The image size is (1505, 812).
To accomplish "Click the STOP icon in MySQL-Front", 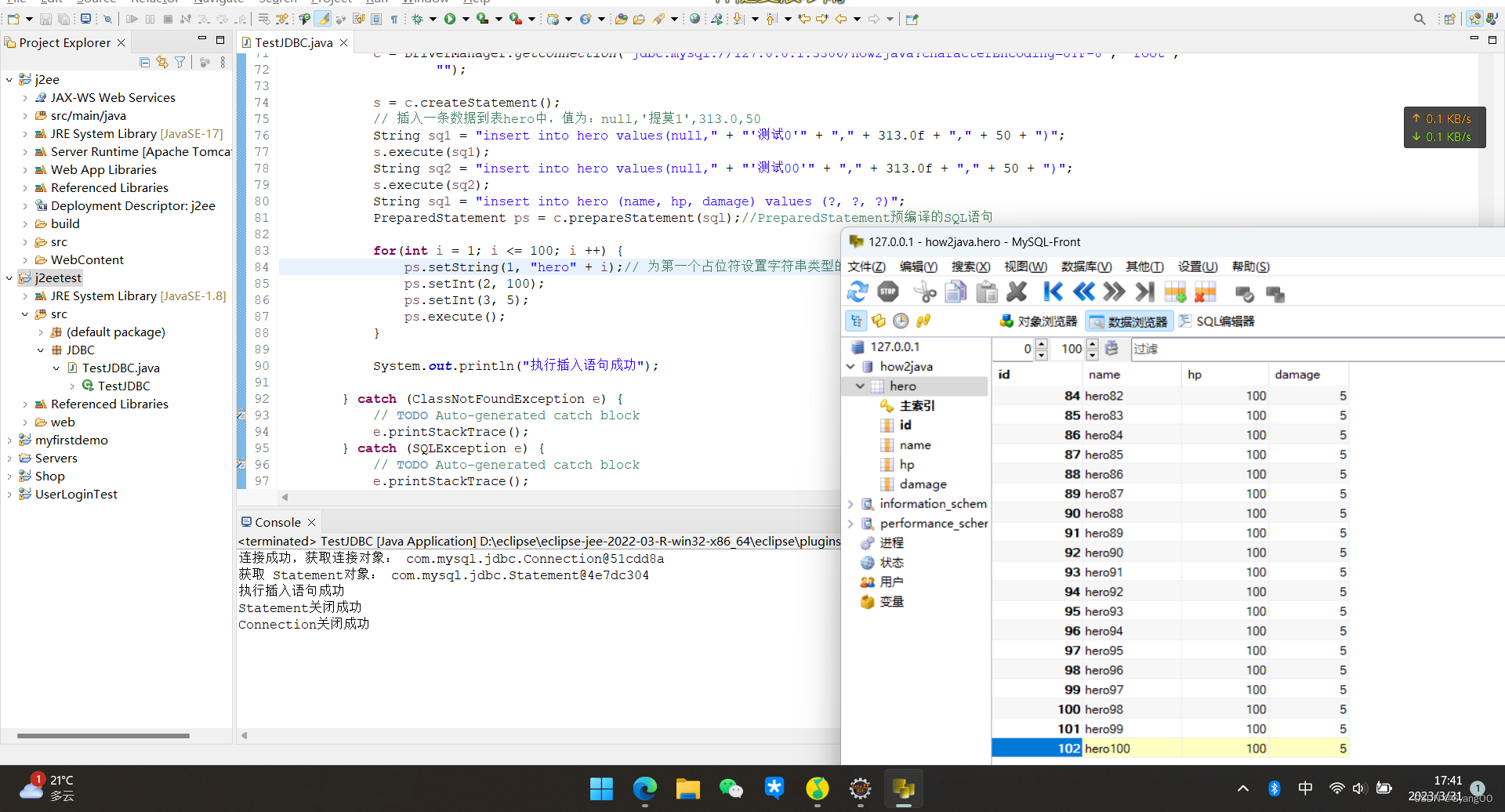I will click(888, 292).
